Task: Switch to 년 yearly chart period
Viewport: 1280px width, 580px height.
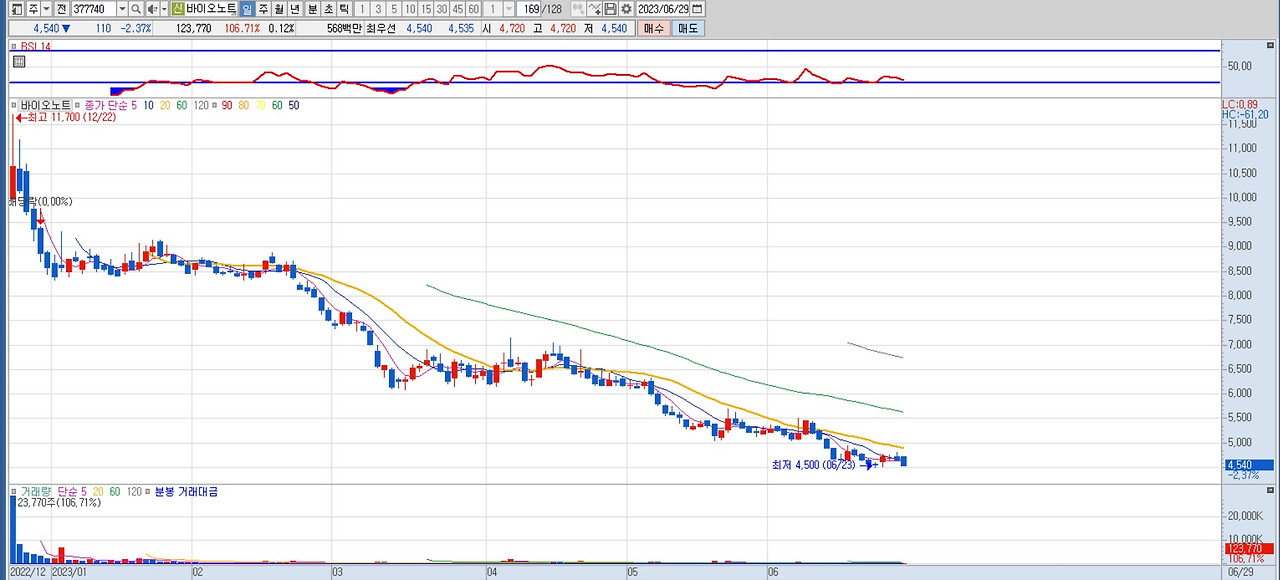Action: point(295,9)
